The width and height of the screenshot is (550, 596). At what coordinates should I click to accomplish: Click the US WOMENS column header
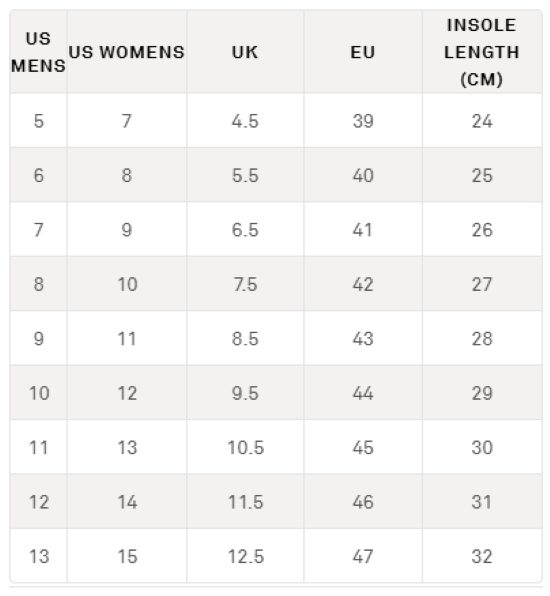click(127, 52)
